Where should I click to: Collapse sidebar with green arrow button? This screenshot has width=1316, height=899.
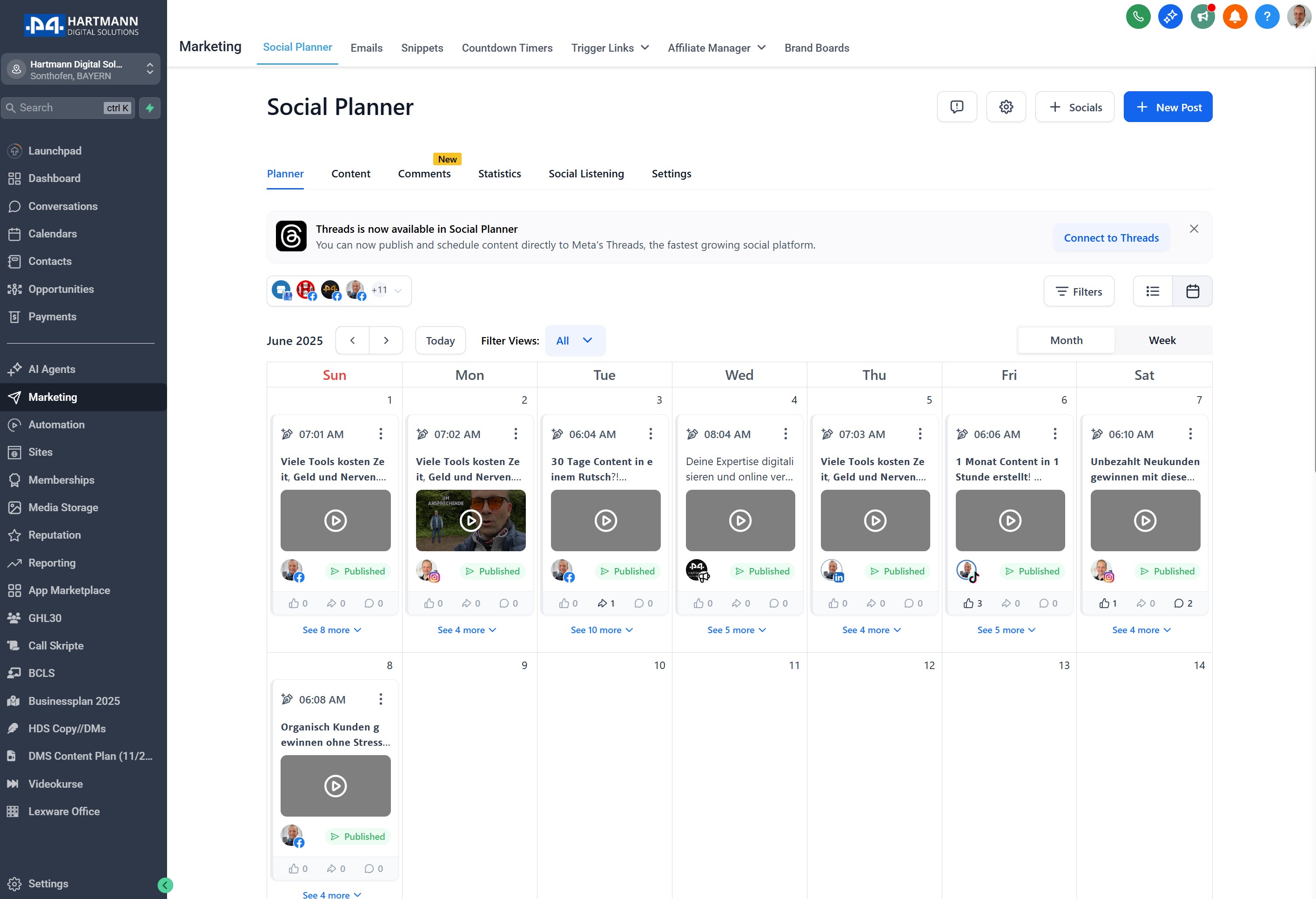coord(165,885)
